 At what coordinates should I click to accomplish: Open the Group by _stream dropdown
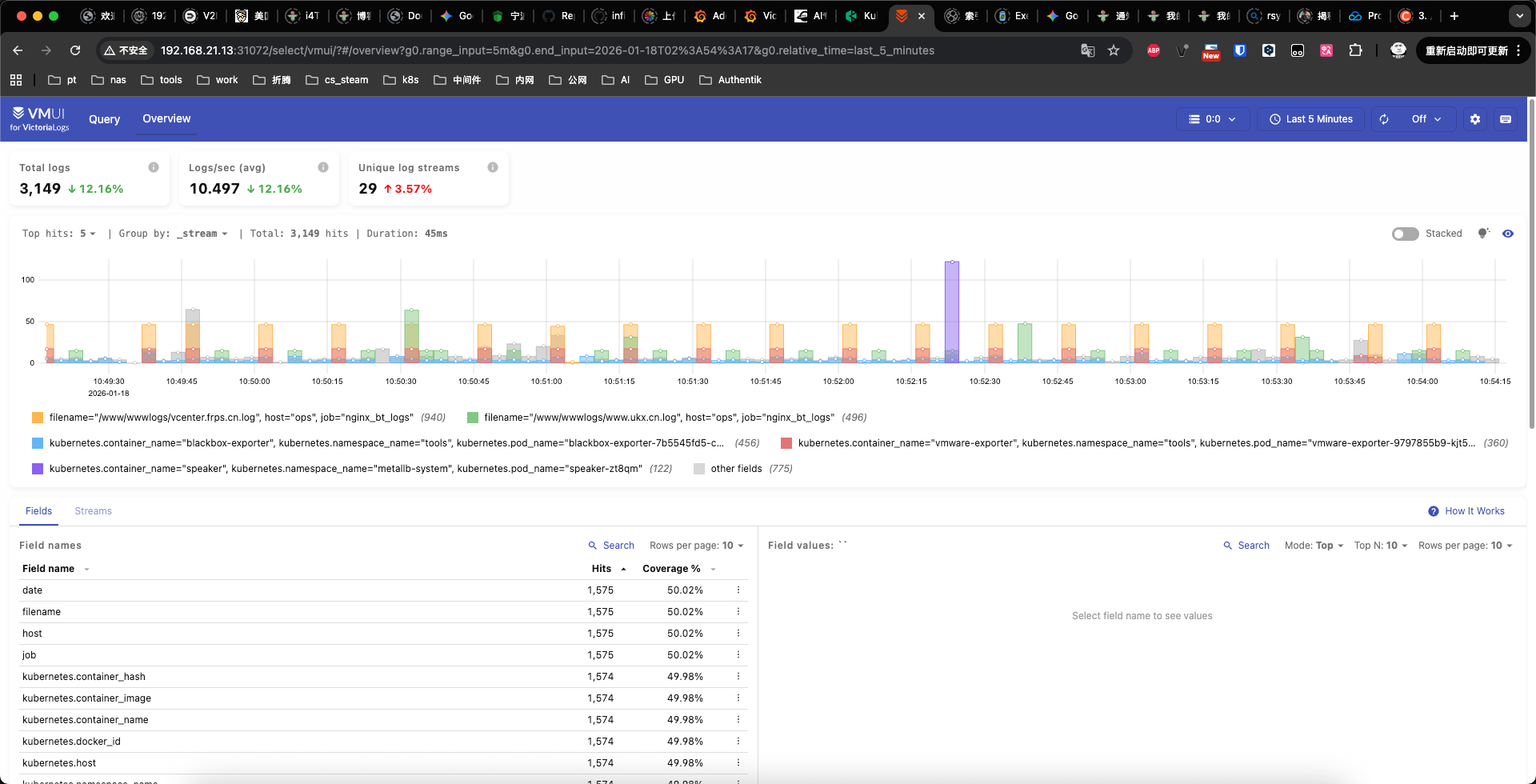[202, 233]
